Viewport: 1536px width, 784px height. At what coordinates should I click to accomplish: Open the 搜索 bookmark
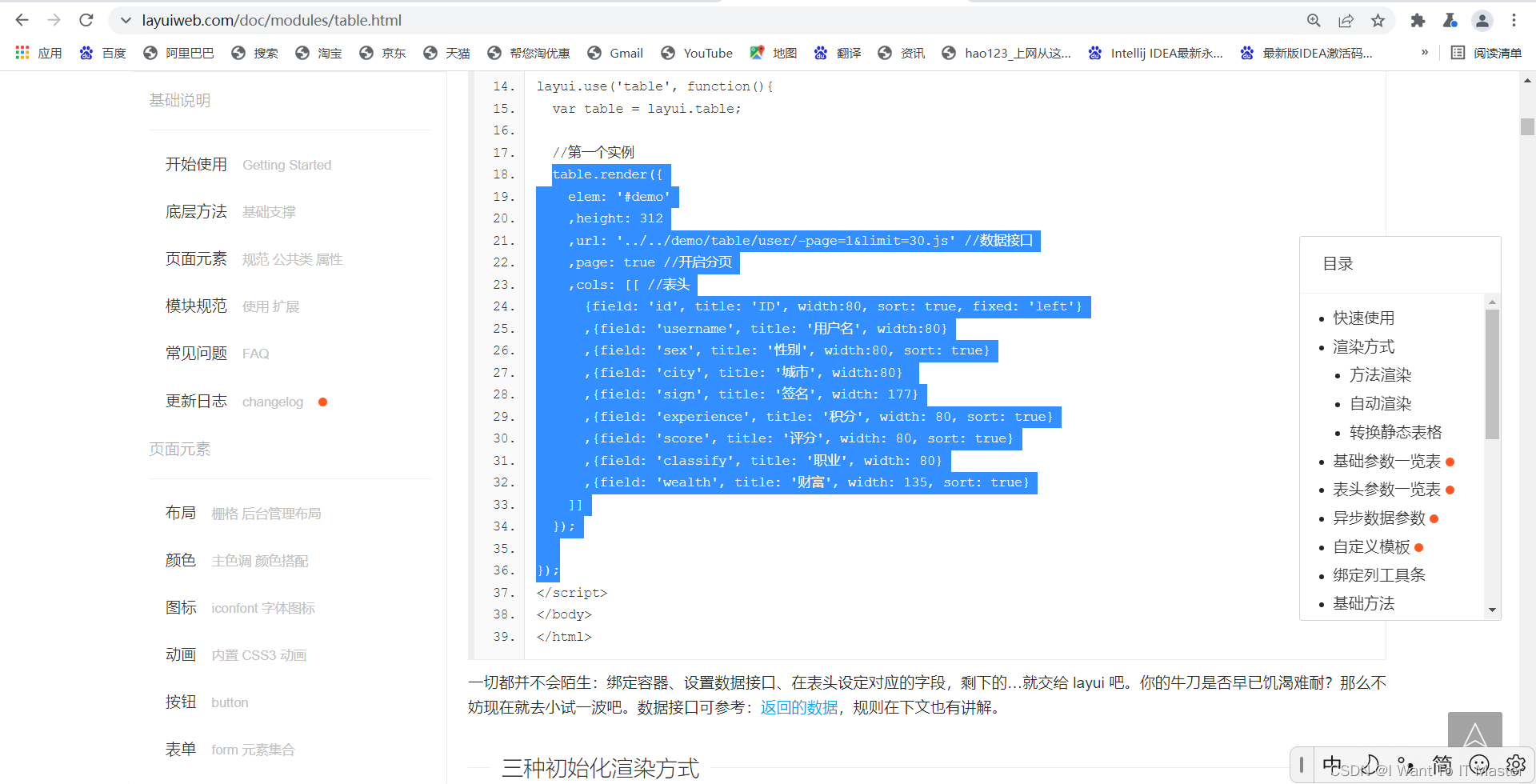tap(254, 53)
